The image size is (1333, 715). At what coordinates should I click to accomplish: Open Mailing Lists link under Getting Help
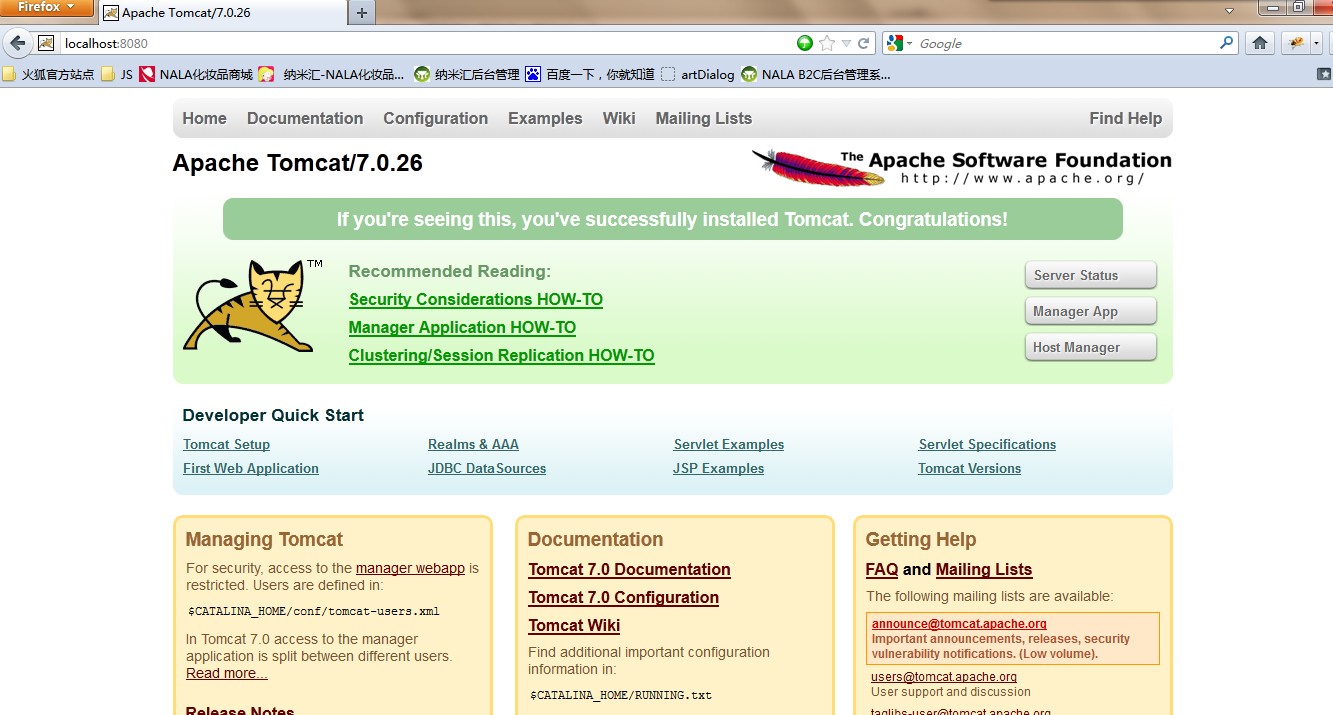pyautogui.click(x=984, y=570)
